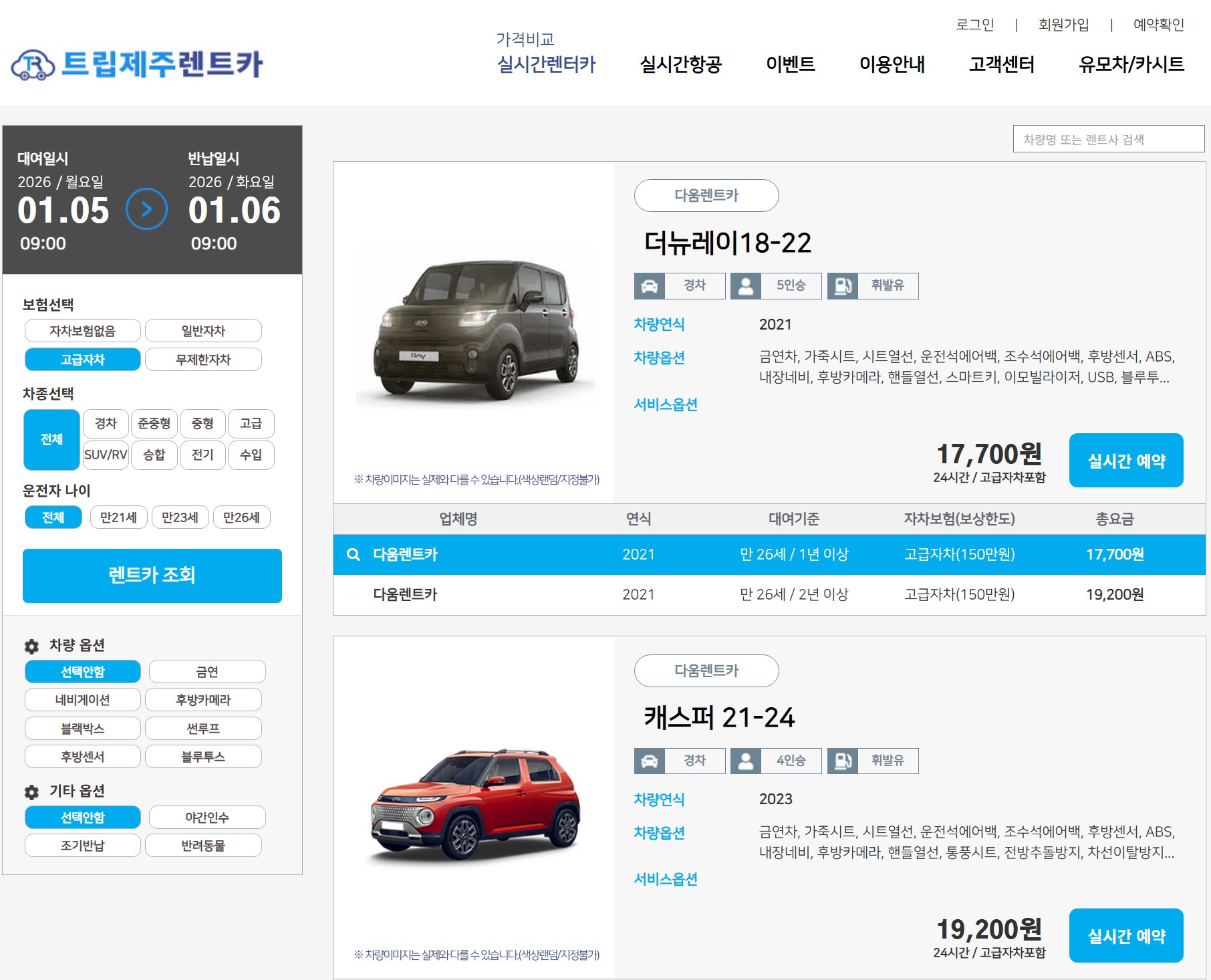
Task: Open the 회원가입 link
Action: click(x=1063, y=25)
